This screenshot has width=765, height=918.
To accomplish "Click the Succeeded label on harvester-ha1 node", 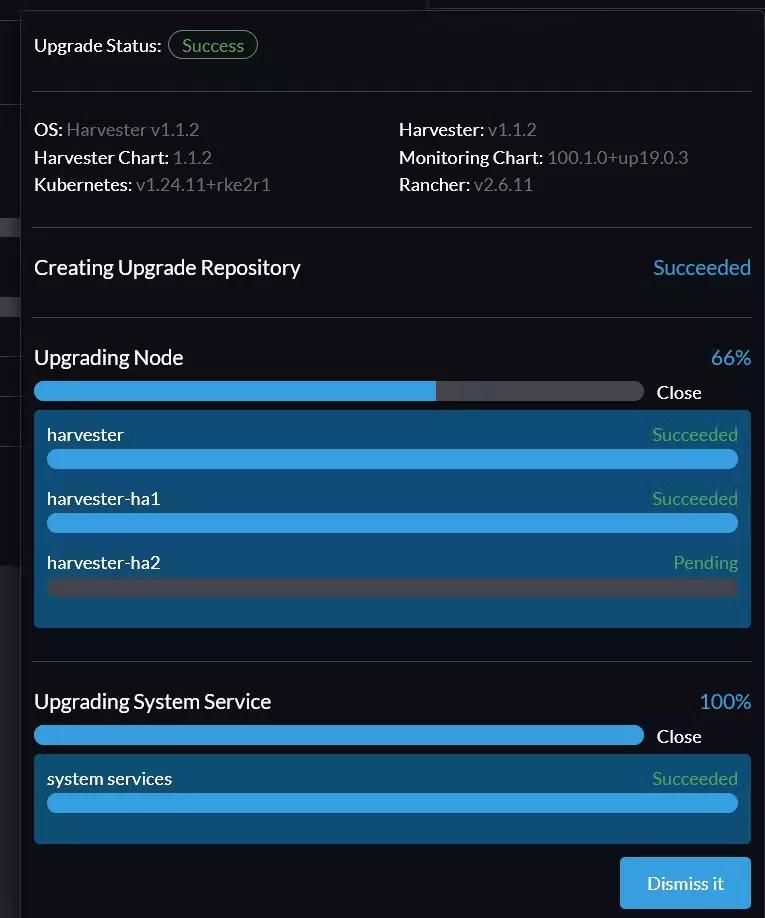I will point(695,498).
